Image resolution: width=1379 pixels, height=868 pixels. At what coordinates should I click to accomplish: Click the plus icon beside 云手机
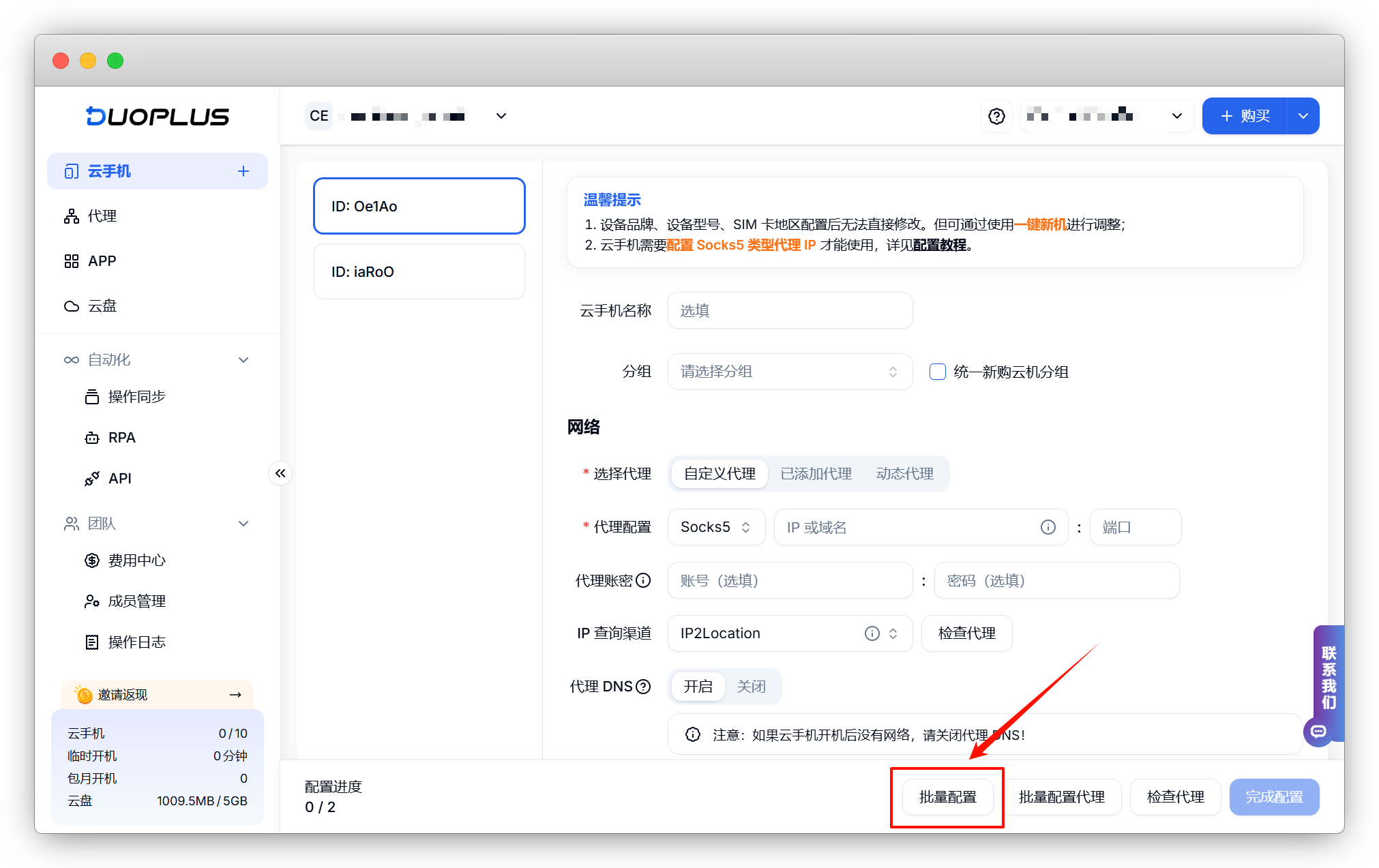coord(243,171)
